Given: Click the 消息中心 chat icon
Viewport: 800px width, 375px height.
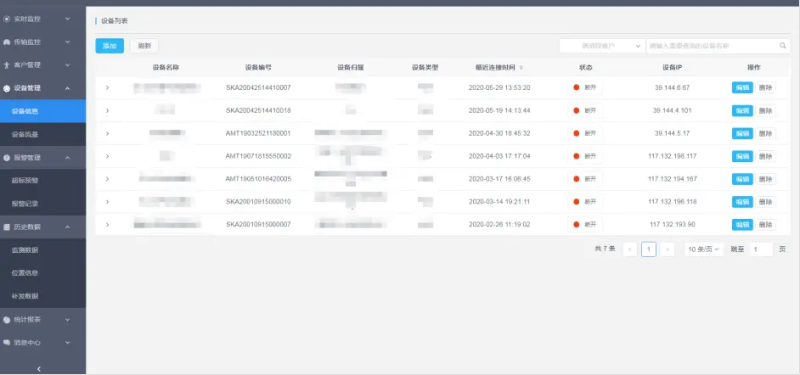Looking at the screenshot, I should pos(7,343).
